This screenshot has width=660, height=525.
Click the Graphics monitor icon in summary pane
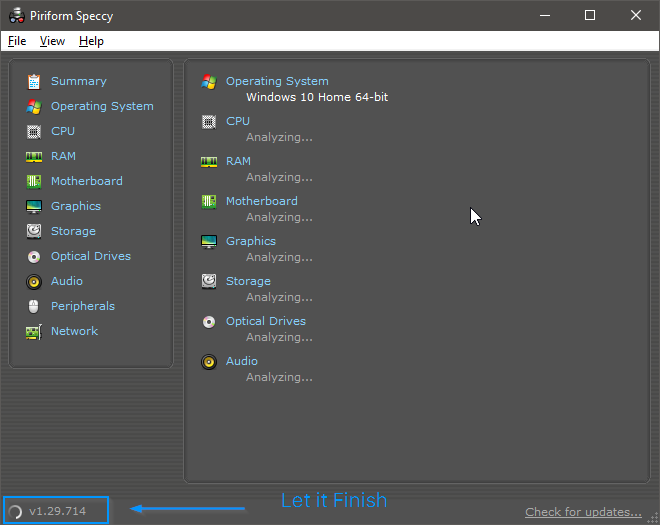pyautogui.click(x=209, y=242)
